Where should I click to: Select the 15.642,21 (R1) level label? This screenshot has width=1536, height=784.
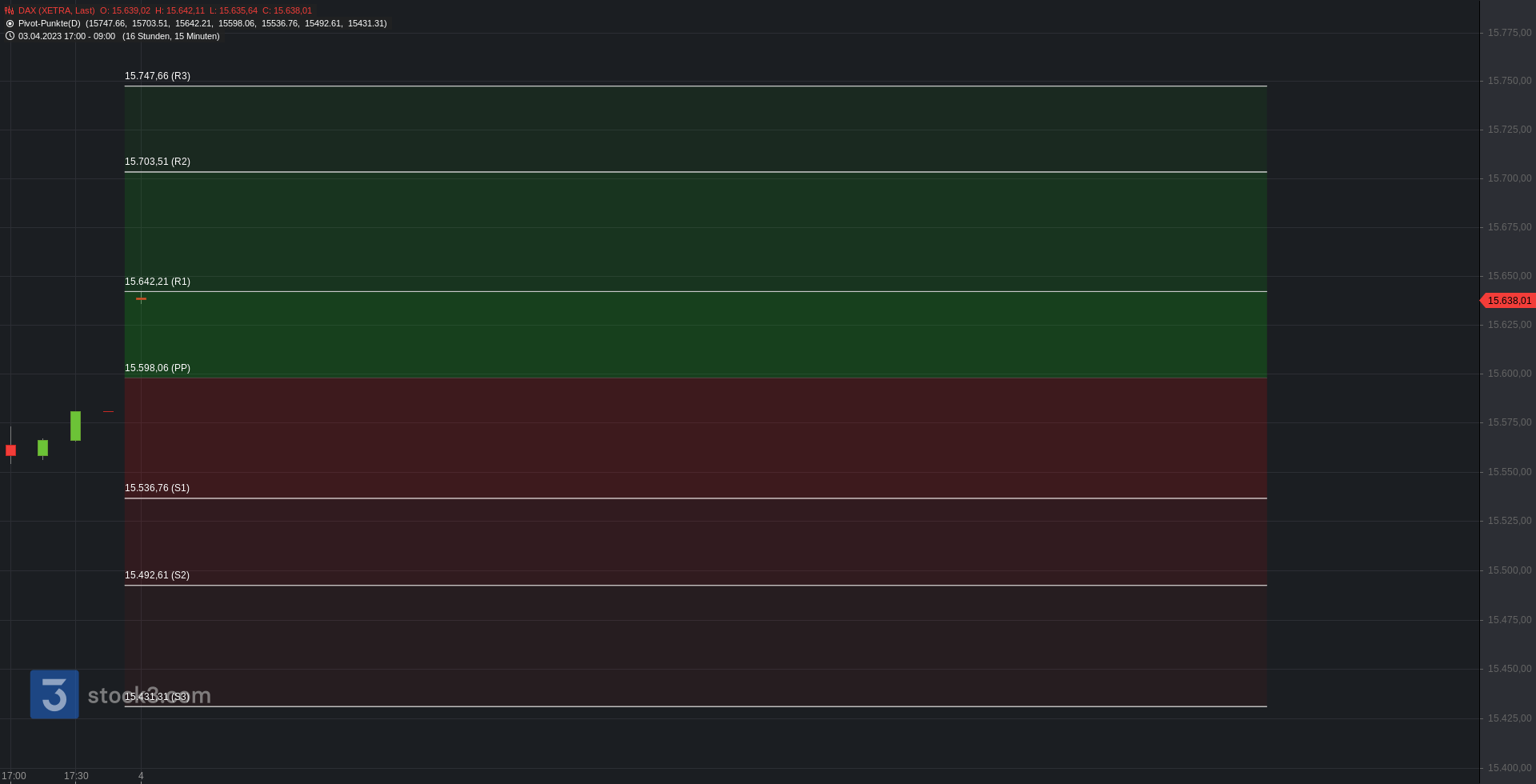point(158,282)
